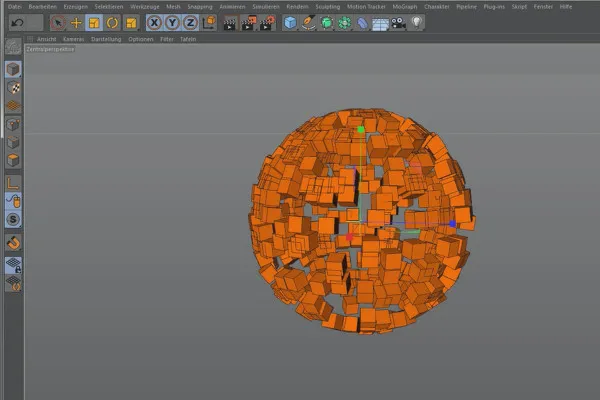This screenshot has height=400, width=600.
Task: Open the Skript menu
Action: tap(519, 7)
